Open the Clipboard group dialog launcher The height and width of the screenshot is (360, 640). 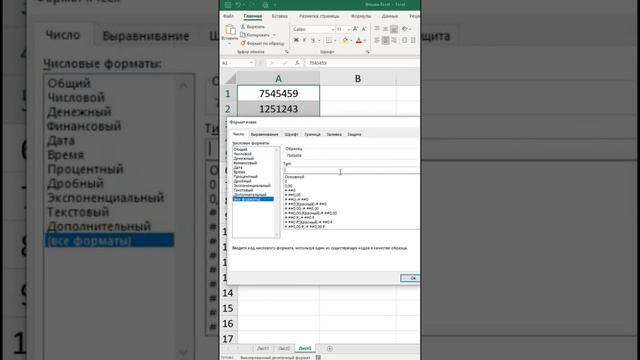coord(287,52)
